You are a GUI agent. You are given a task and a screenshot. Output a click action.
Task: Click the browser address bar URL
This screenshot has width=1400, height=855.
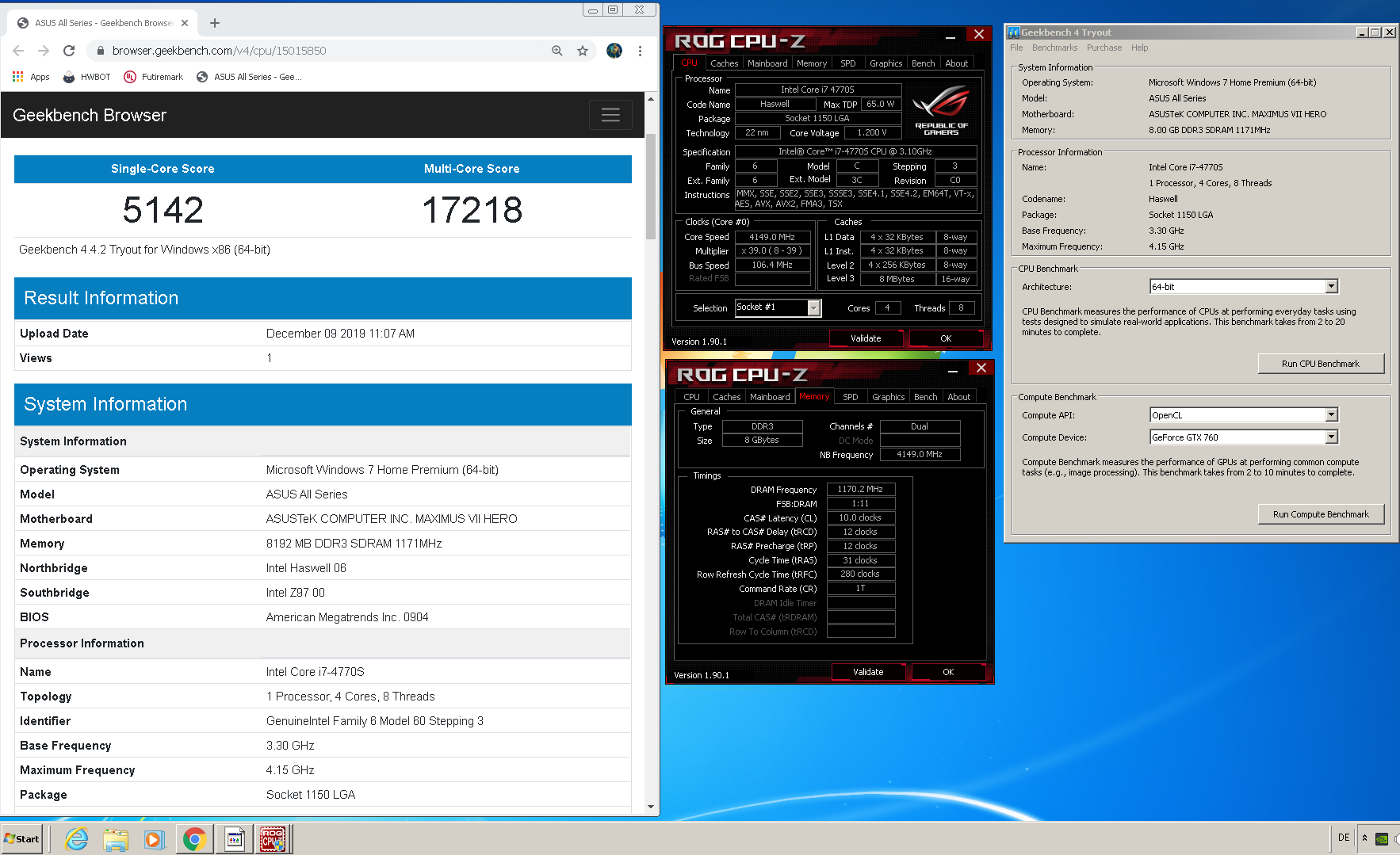coord(219,51)
